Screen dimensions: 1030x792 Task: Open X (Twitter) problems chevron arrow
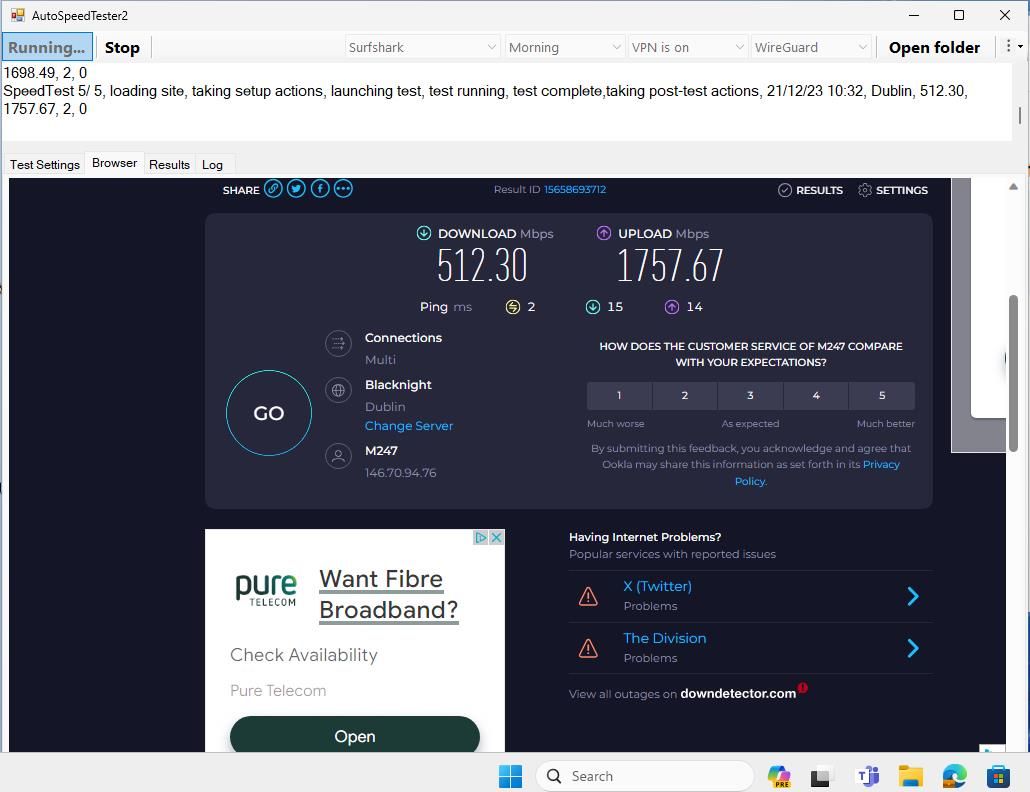913,596
